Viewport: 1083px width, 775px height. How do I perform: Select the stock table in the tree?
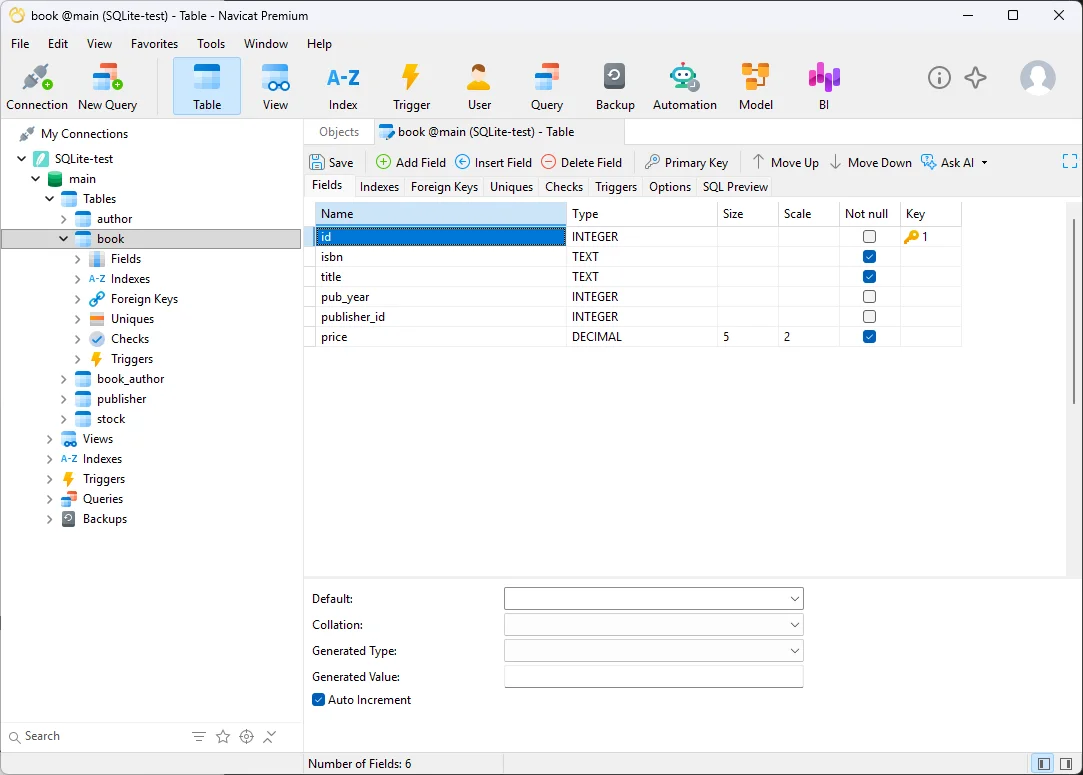click(111, 419)
